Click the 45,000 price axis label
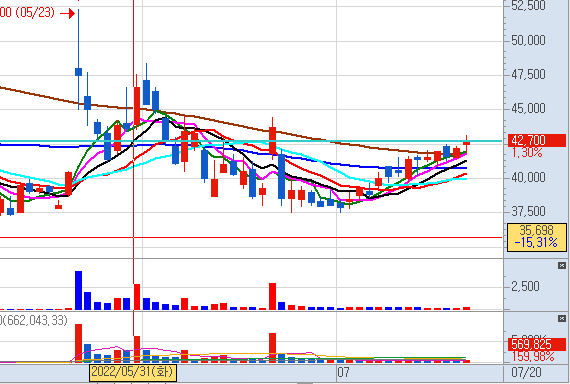The width and height of the screenshot is (570, 384). point(528,109)
